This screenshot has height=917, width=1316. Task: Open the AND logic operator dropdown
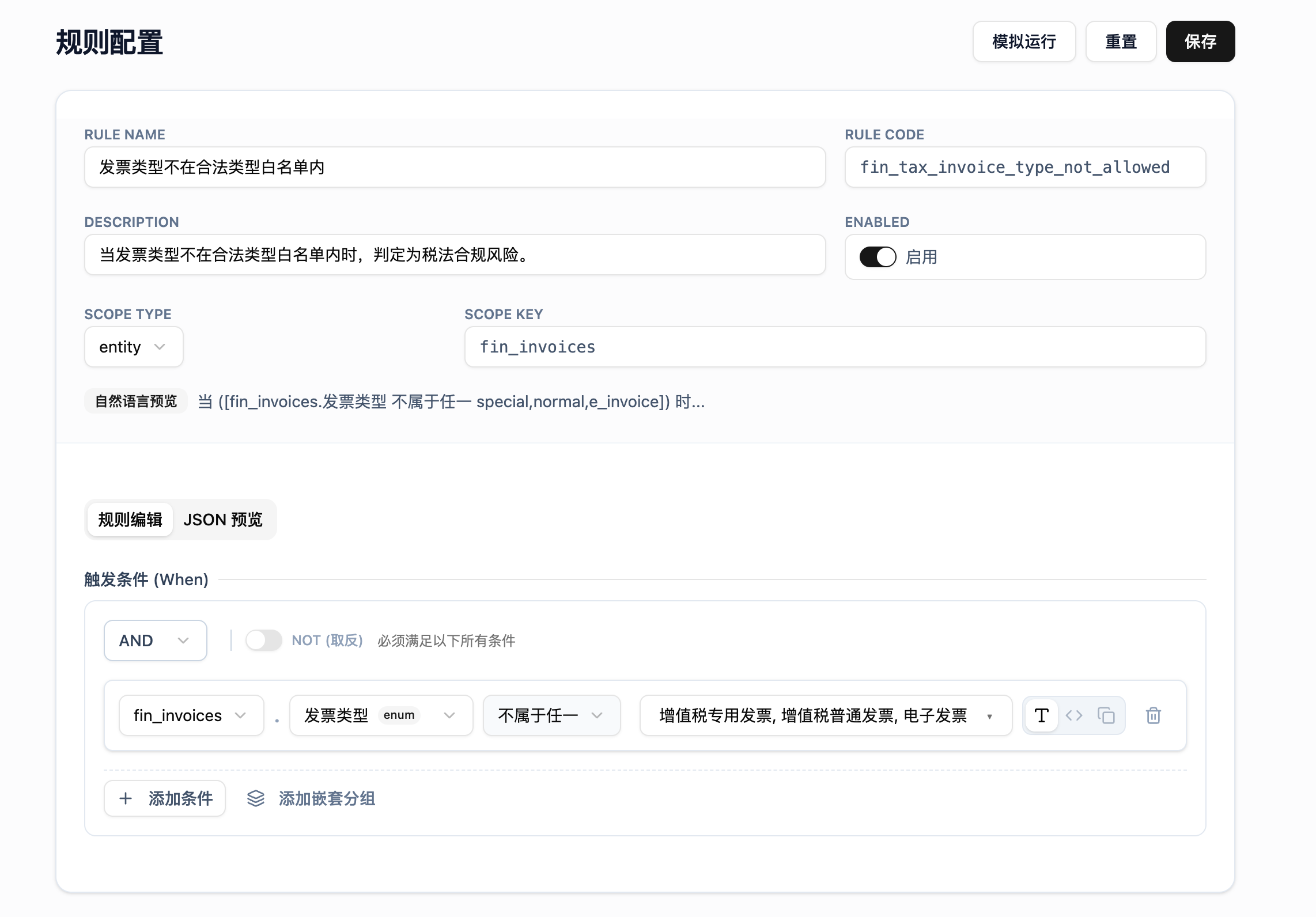click(x=154, y=641)
